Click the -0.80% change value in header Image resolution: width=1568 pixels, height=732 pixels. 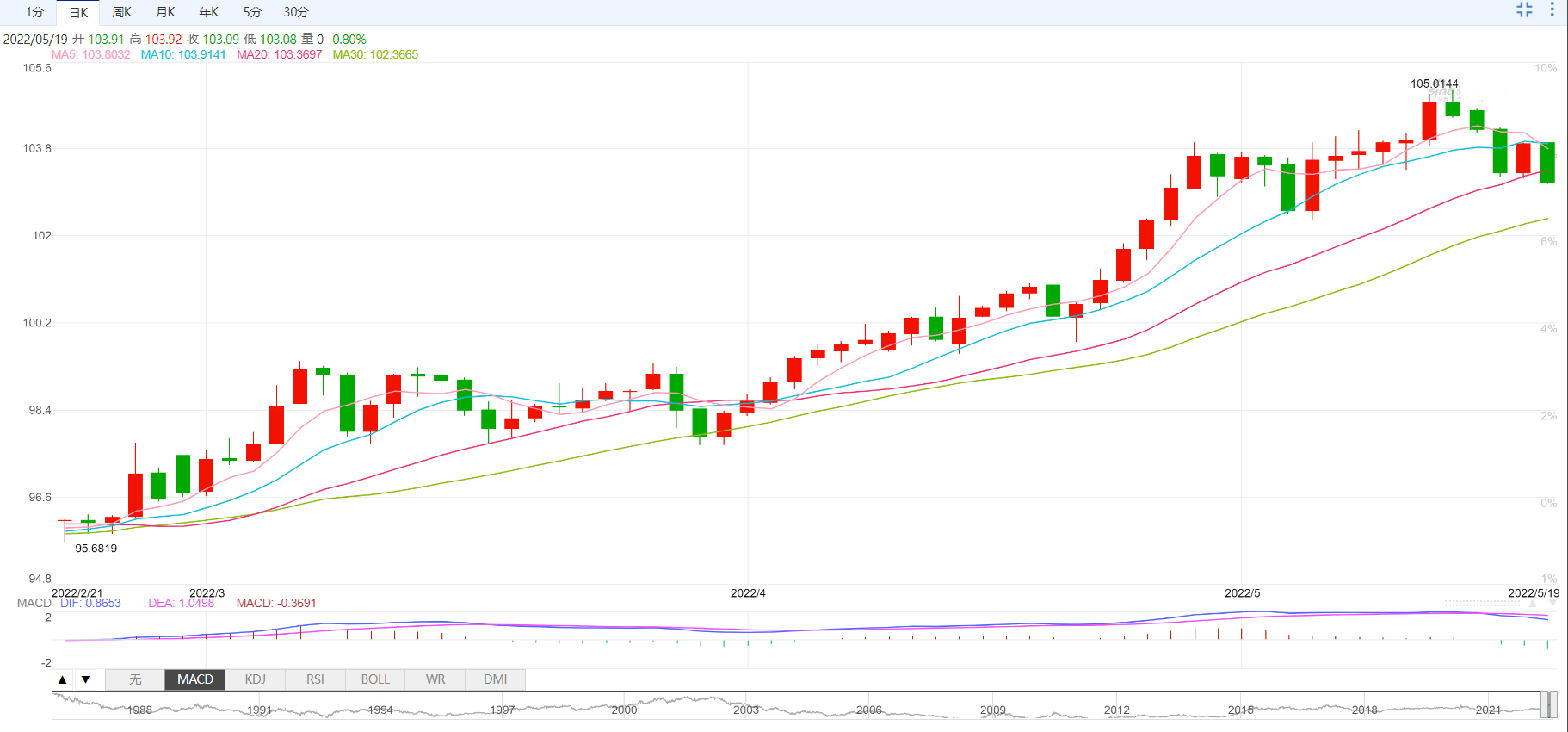coord(347,39)
